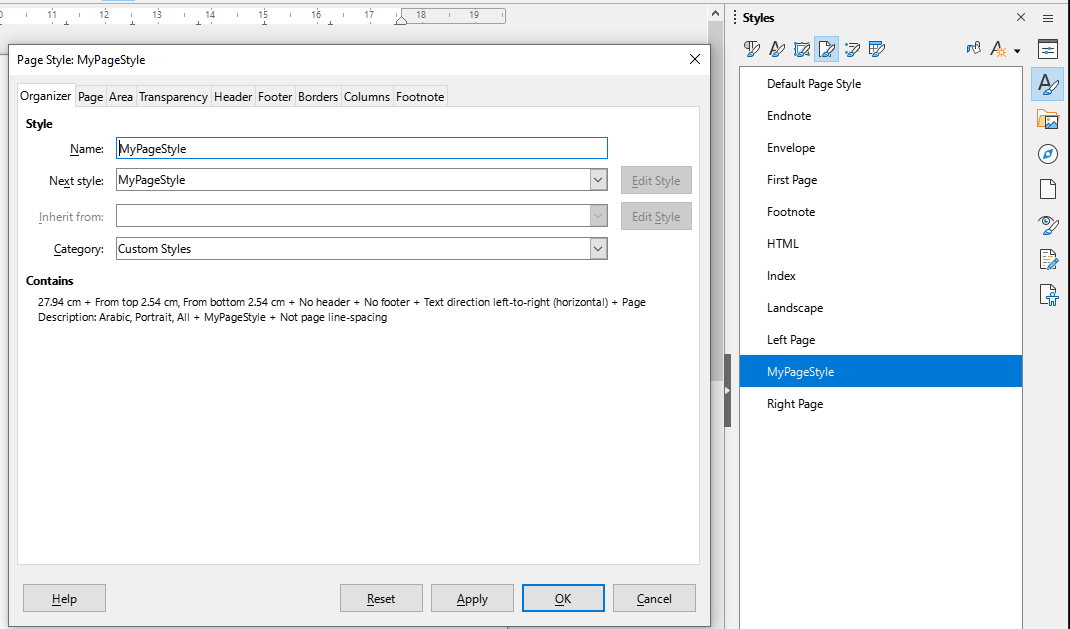Open sidebar Properties deck
Image resolution: width=1070 pixels, height=629 pixels.
point(1047,50)
